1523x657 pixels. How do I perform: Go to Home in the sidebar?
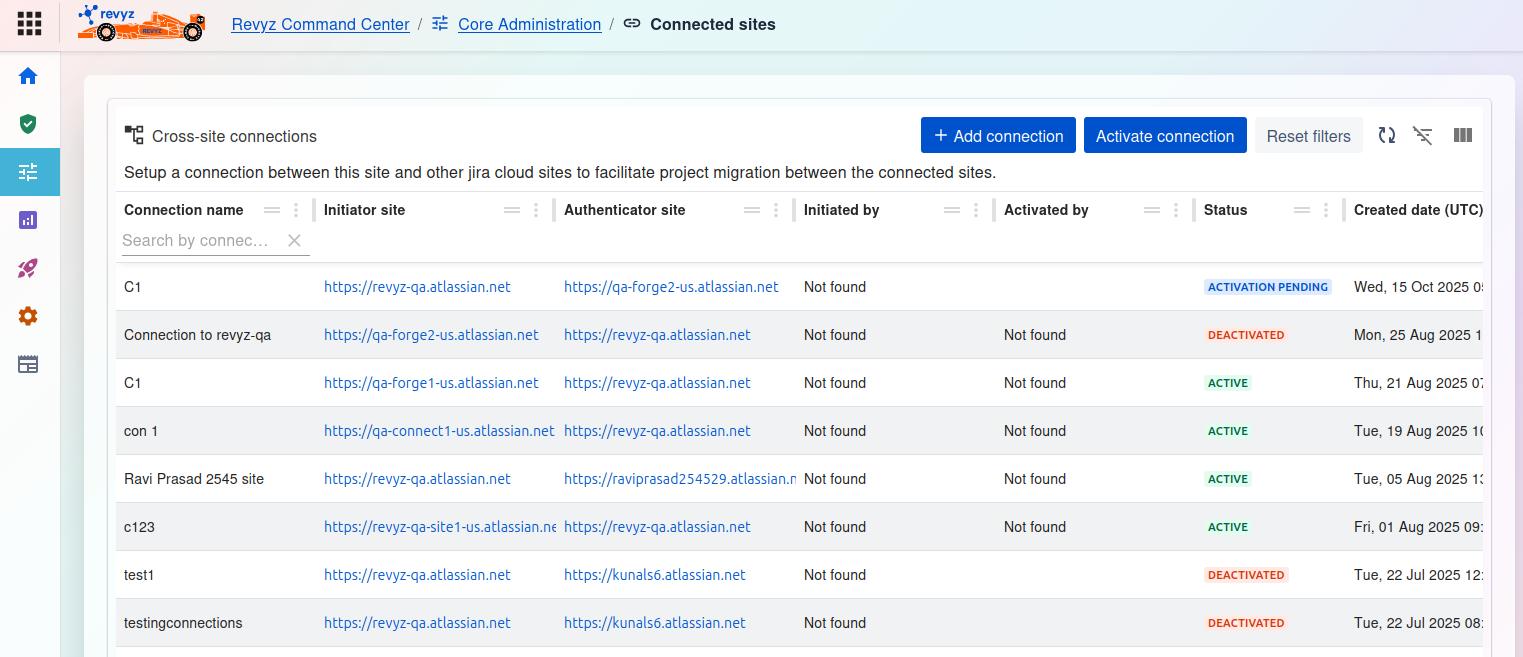[x=28, y=76]
